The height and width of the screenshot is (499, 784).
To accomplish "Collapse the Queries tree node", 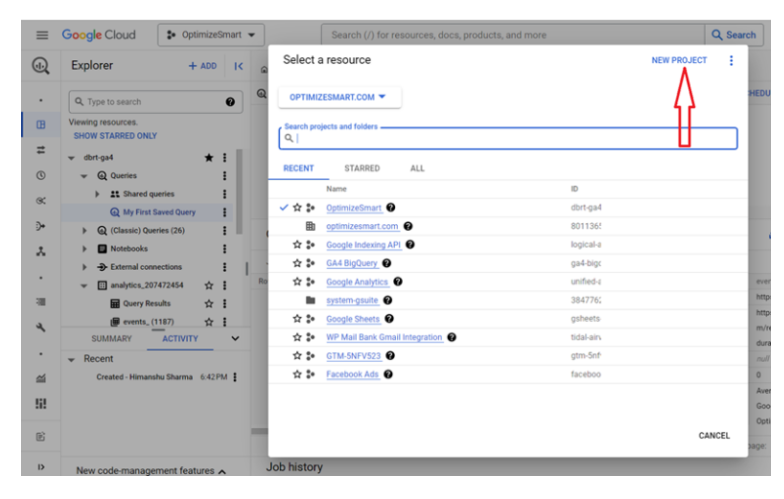I will point(84,176).
